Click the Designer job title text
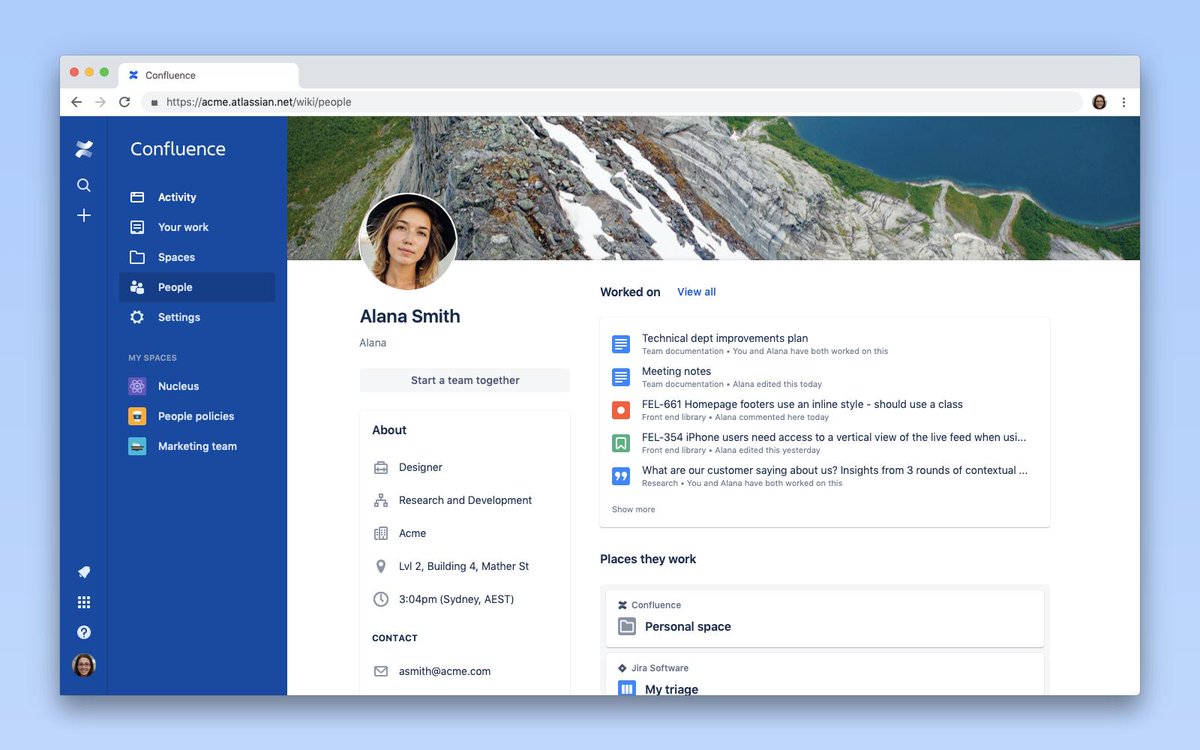Screen dimensions: 1200x750 pos(420,467)
